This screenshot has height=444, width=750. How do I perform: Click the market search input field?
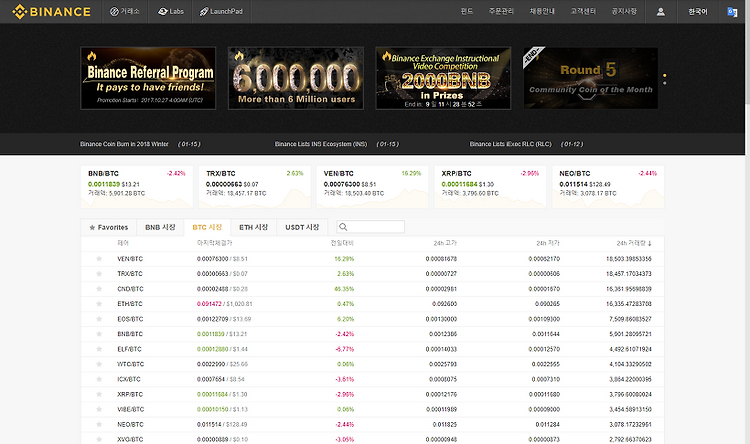point(371,227)
